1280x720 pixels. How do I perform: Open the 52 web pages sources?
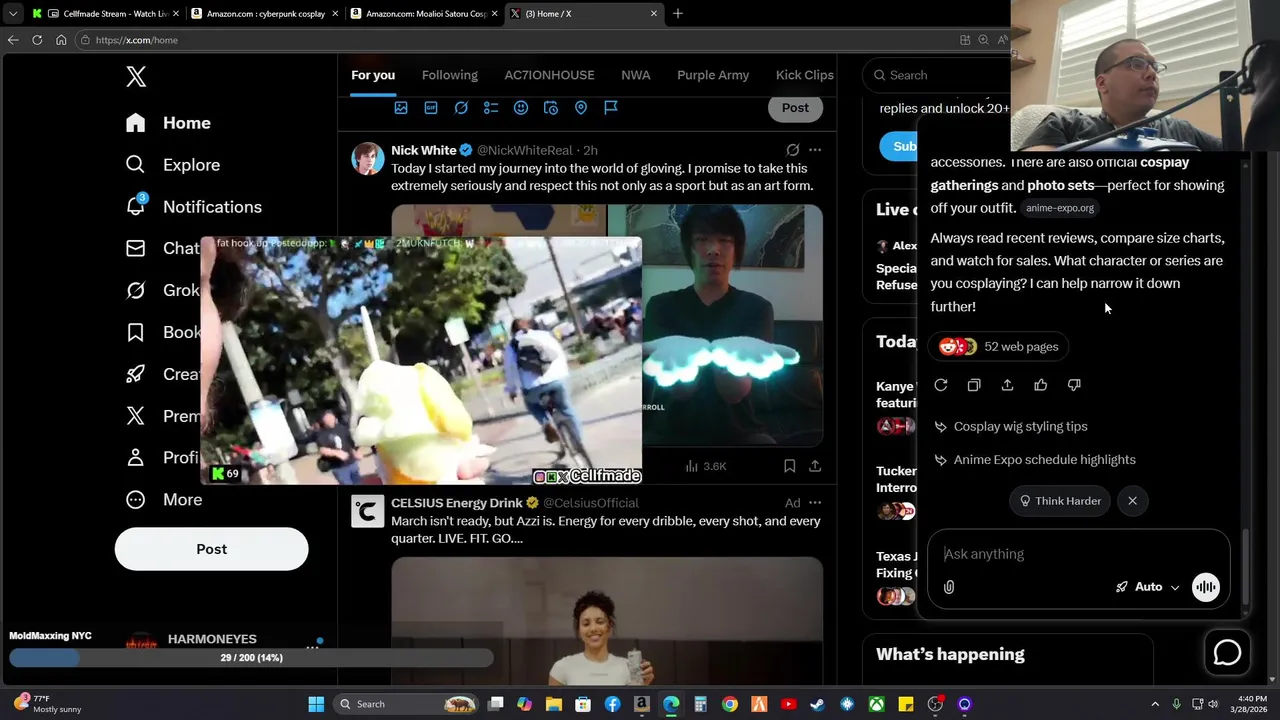(x=999, y=347)
